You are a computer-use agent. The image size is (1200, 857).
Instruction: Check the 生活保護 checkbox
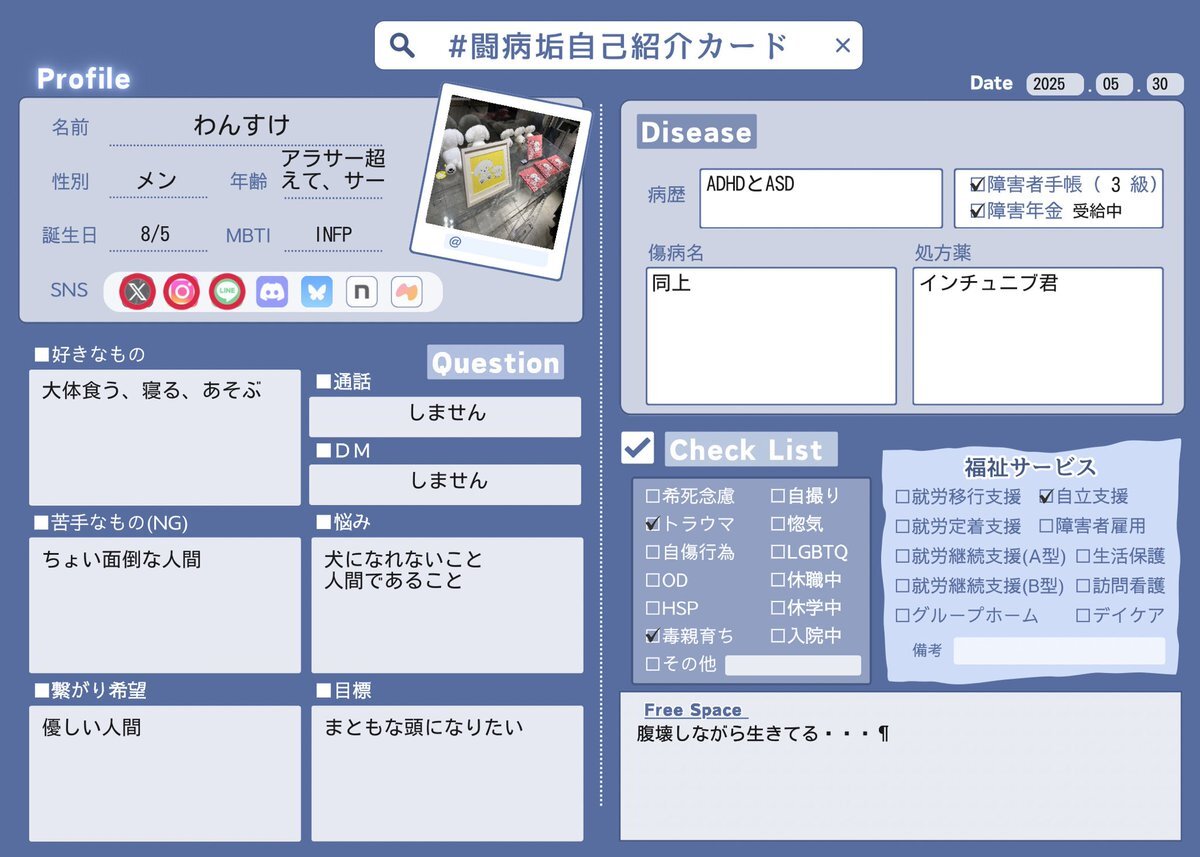pyautogui.click(x=1083, y=557)
